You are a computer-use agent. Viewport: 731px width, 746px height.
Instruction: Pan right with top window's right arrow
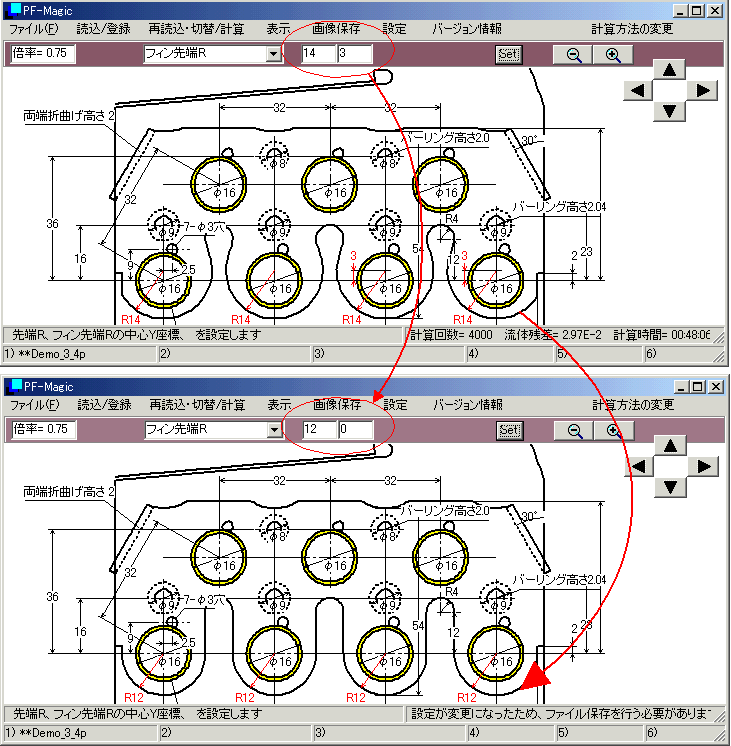click(x=702, y=90)
